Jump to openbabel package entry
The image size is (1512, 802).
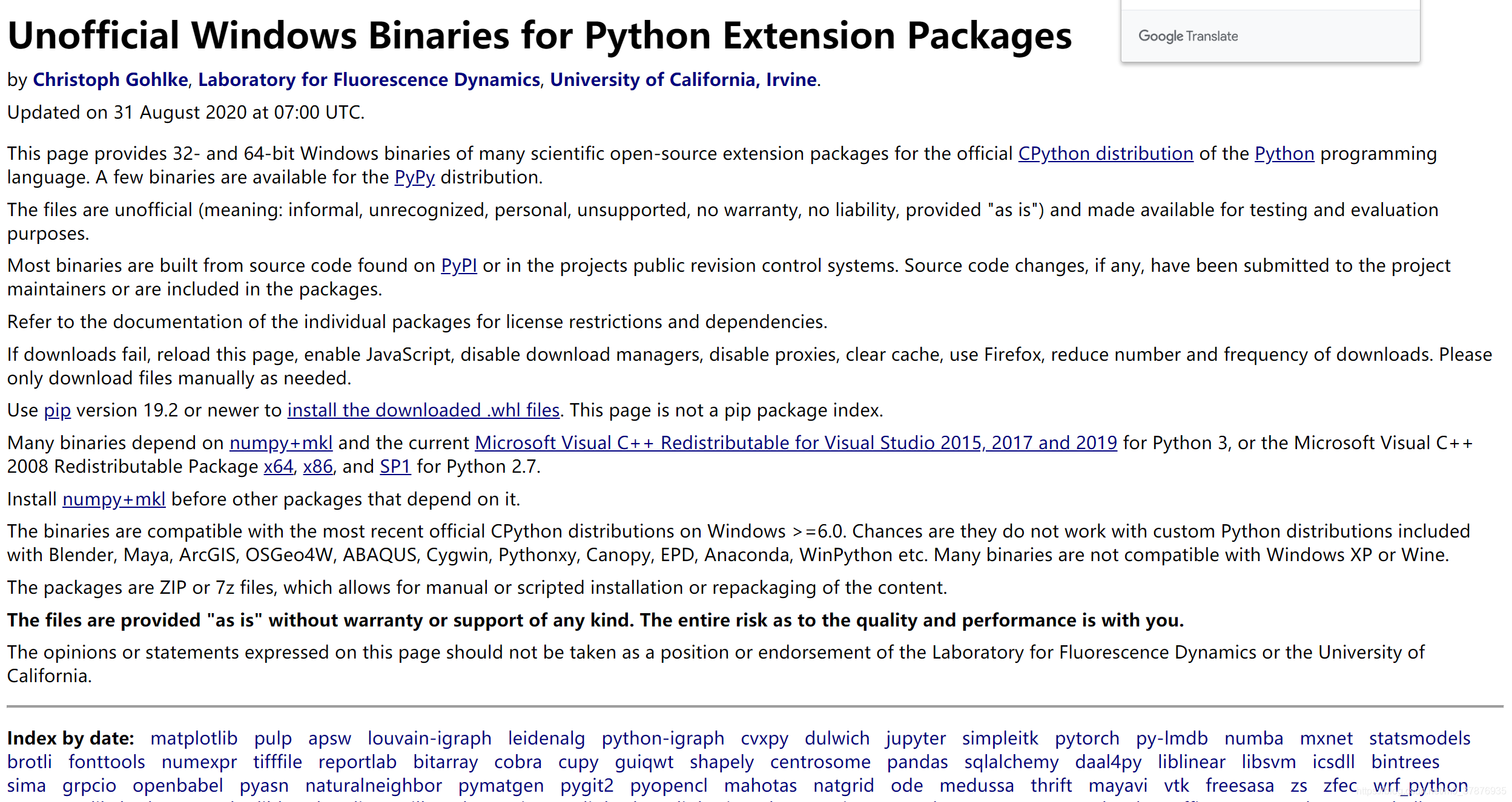pyautogui.click(x=177, y=786)
